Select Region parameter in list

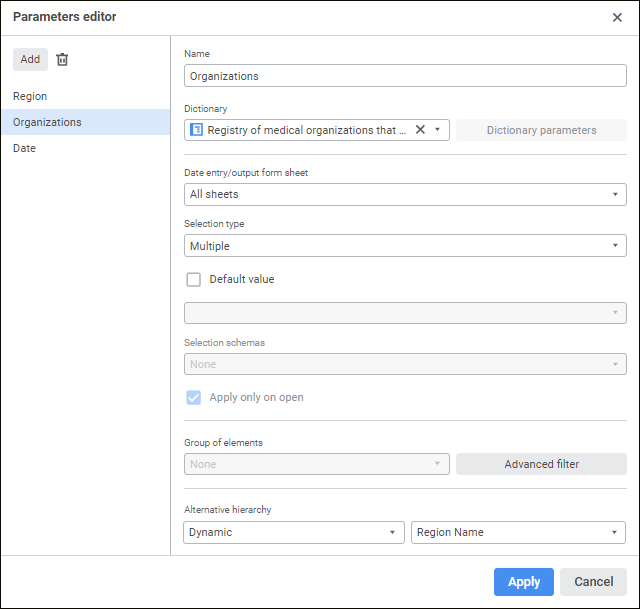[x=30, y=96]
